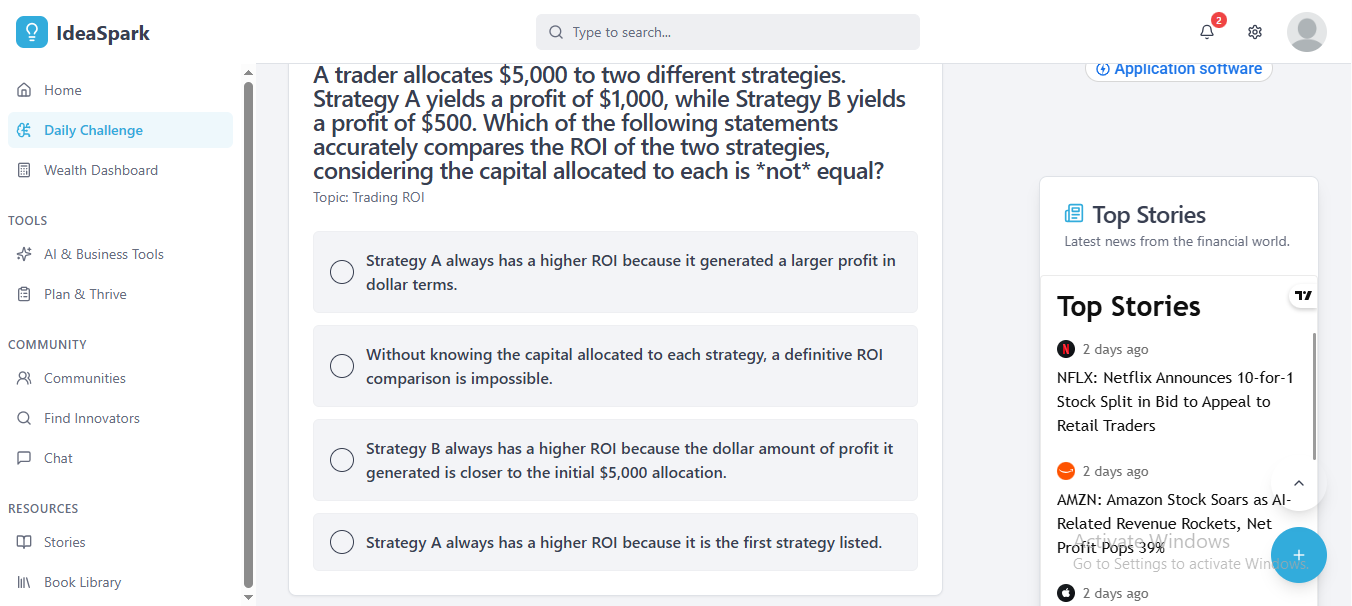Click the IdeaSpark lightbulb logo icon
1352x606 pixels.
tap(32, 32)
